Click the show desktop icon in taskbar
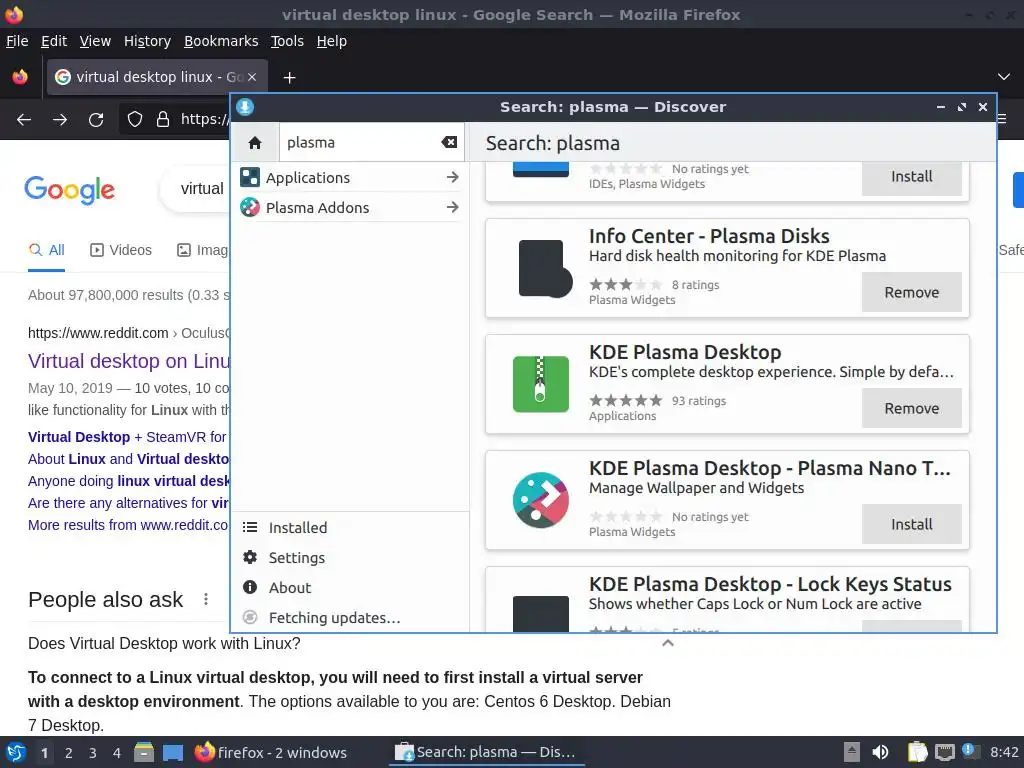 pyautogui.click(x=173, y=752)
